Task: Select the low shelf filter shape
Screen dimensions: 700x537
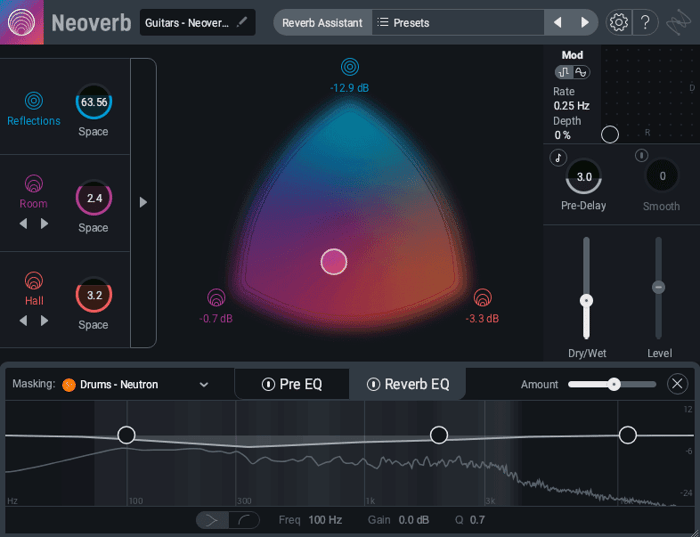Action: click(212, 520)
